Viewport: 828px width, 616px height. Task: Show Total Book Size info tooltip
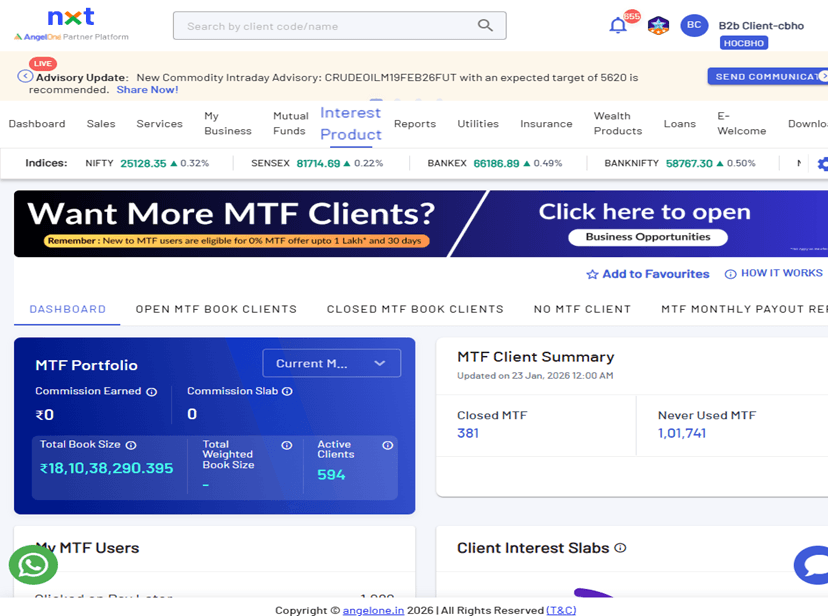131,445
